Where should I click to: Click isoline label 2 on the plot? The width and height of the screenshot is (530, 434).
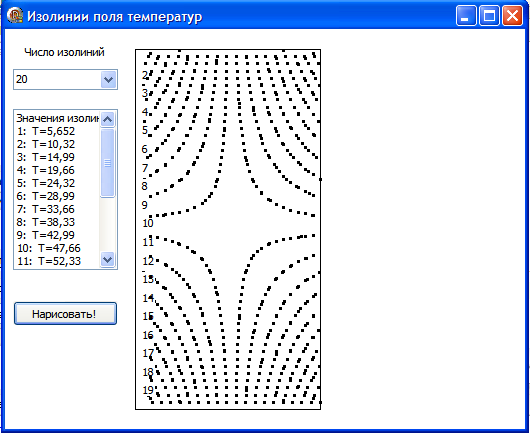pos(145,75)
